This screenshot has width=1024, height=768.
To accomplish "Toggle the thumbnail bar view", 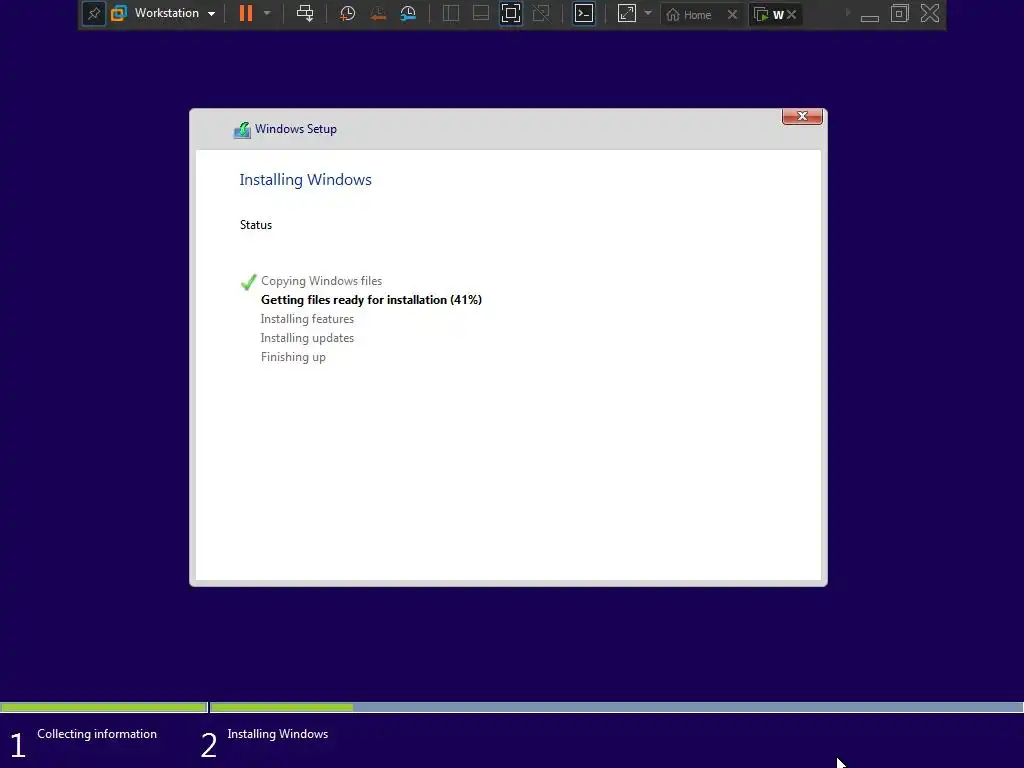I will (x=481, y=13).
